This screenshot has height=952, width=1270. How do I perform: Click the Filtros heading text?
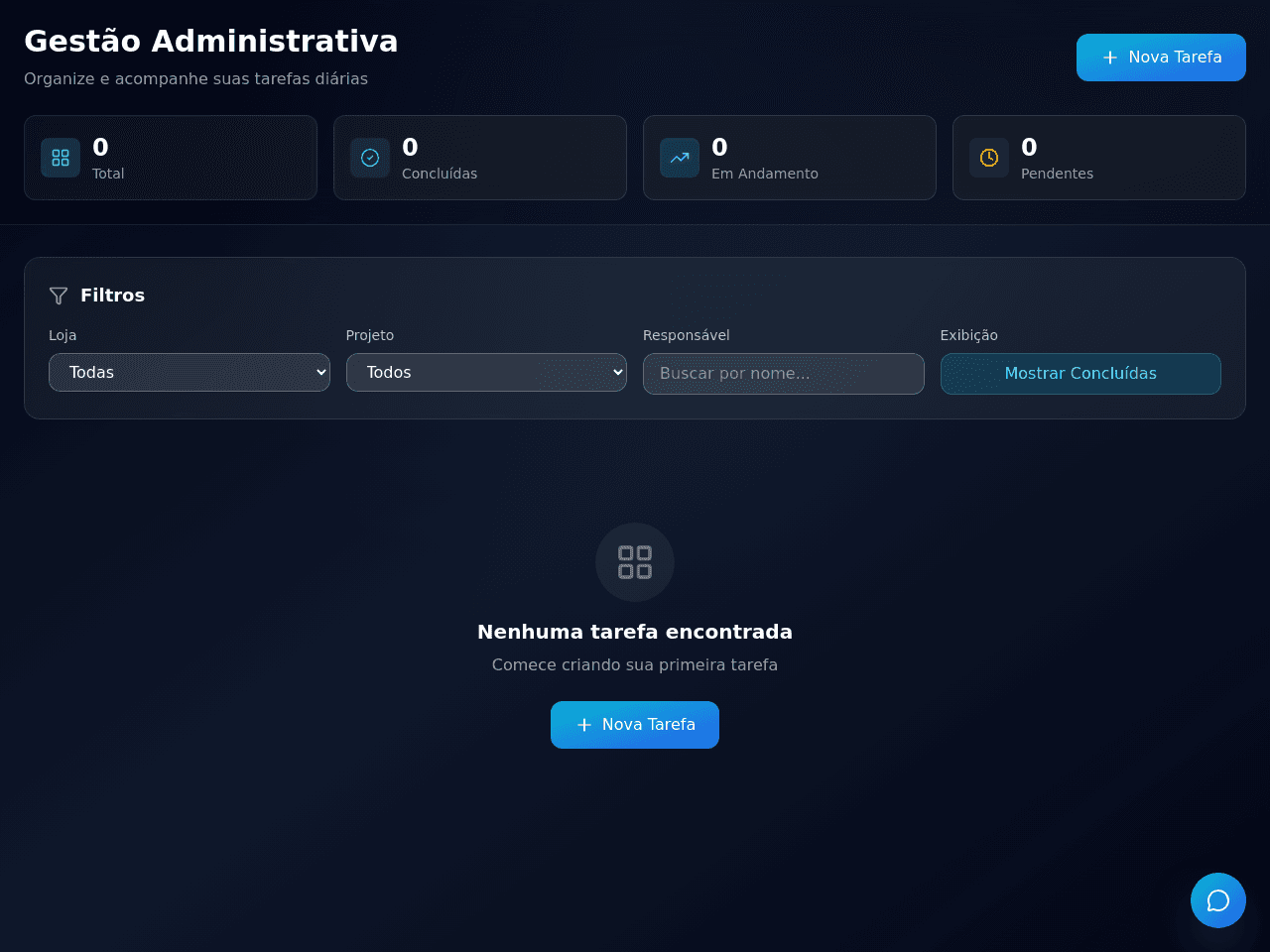click(112, 296)
